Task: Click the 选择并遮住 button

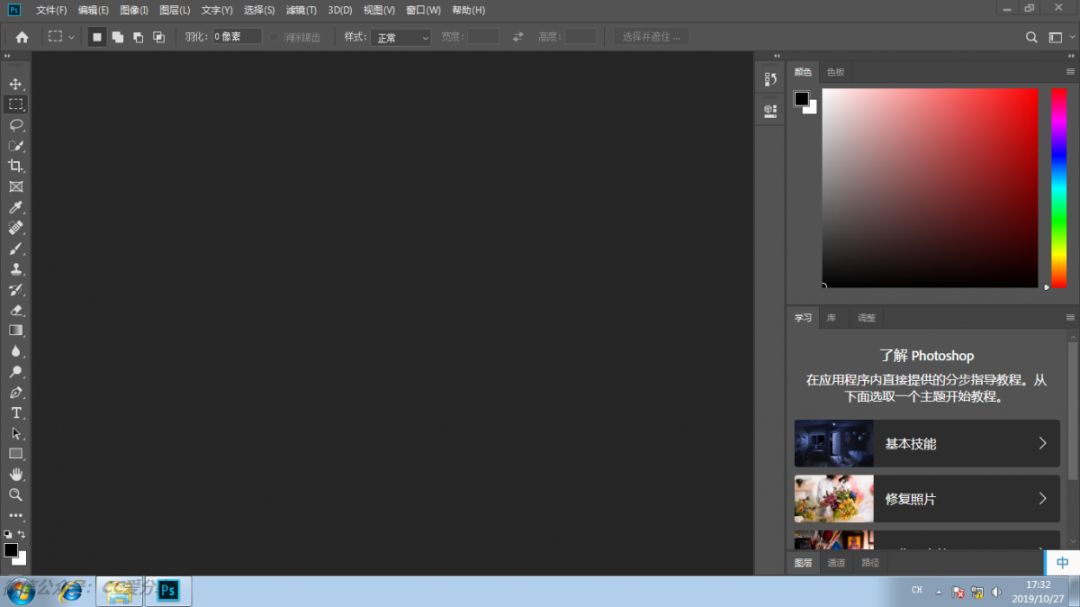Action: coord(651,37)
